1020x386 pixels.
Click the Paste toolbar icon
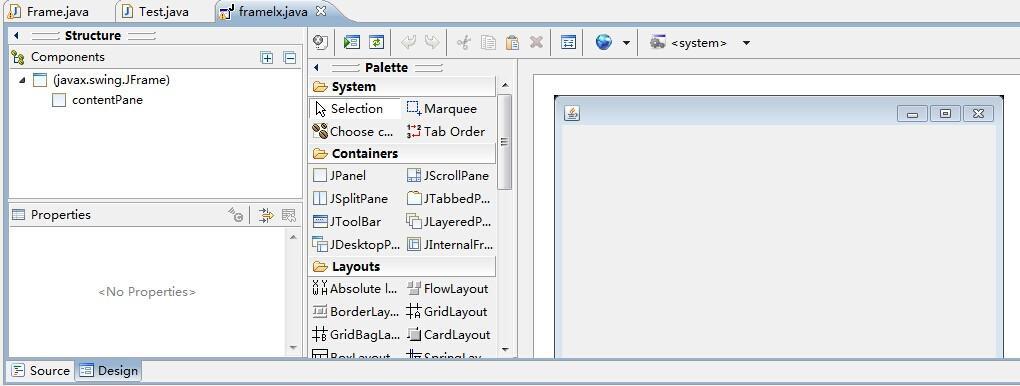pyautogui.click(x=512, y=43)
